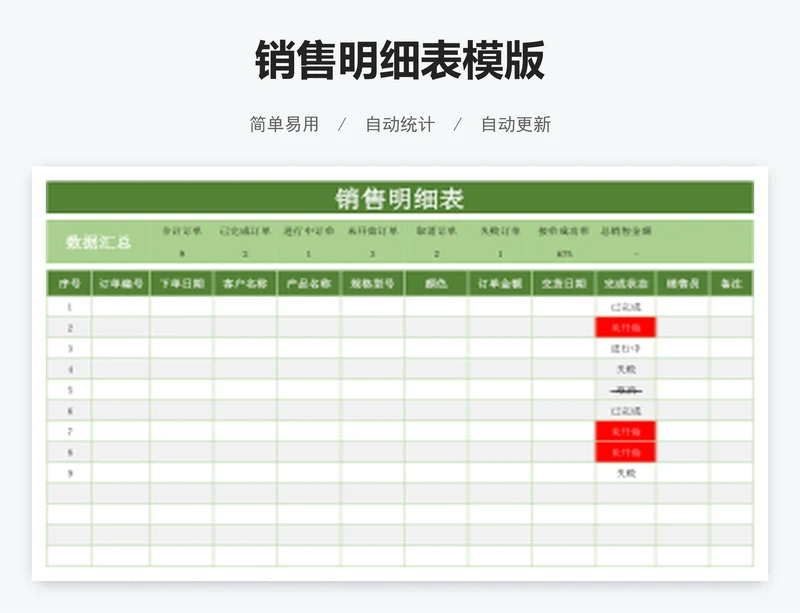Viewport: 800px width, 613px height.
Task: Select the row number 4 cell
Action: click(69, 369)
